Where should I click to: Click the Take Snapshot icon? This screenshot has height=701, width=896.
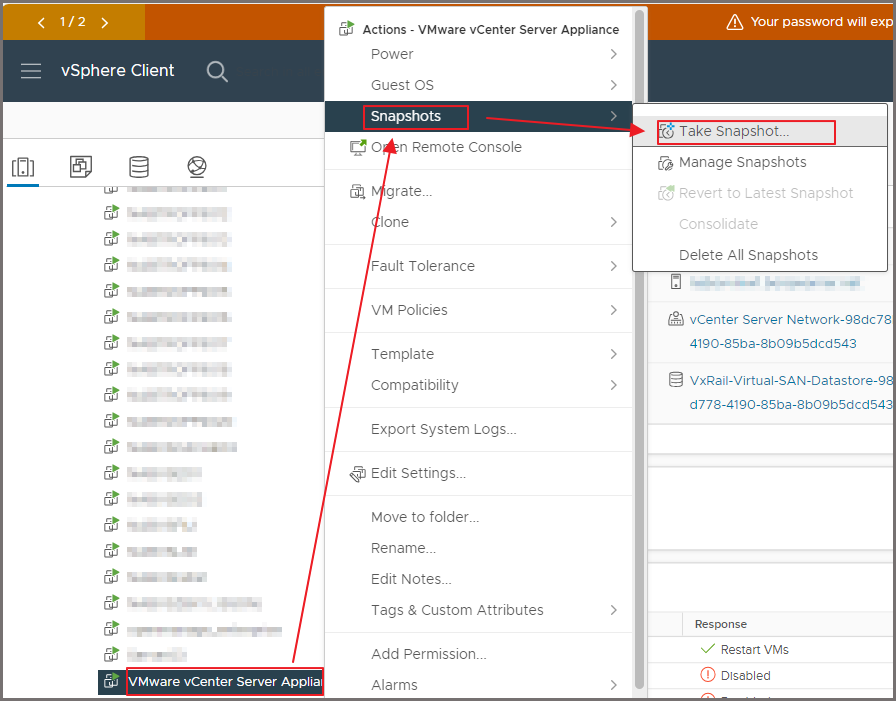666,131
